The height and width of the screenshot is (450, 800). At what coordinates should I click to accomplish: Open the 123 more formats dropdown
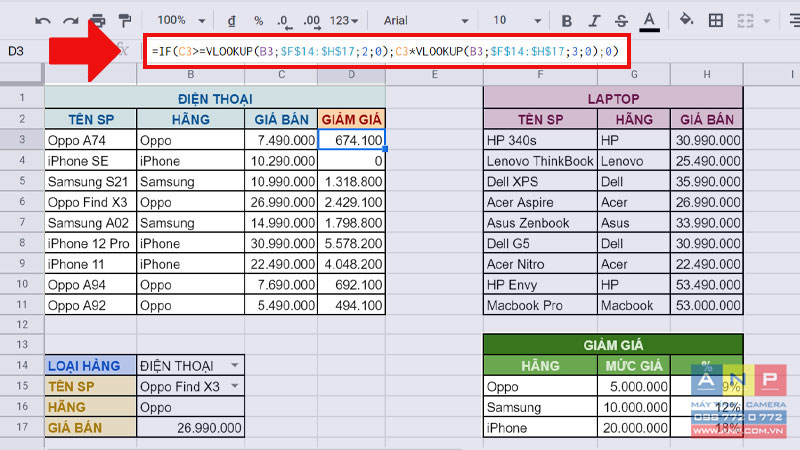click(x=344, y=21)
